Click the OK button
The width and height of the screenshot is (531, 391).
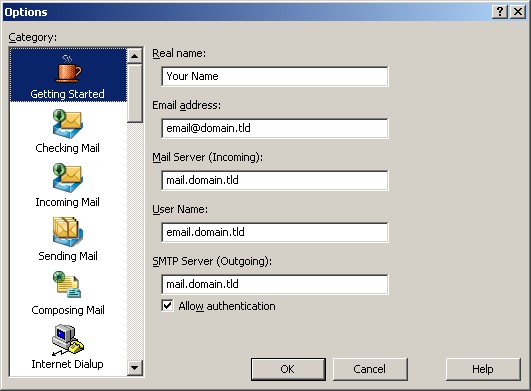click(288, 369)
